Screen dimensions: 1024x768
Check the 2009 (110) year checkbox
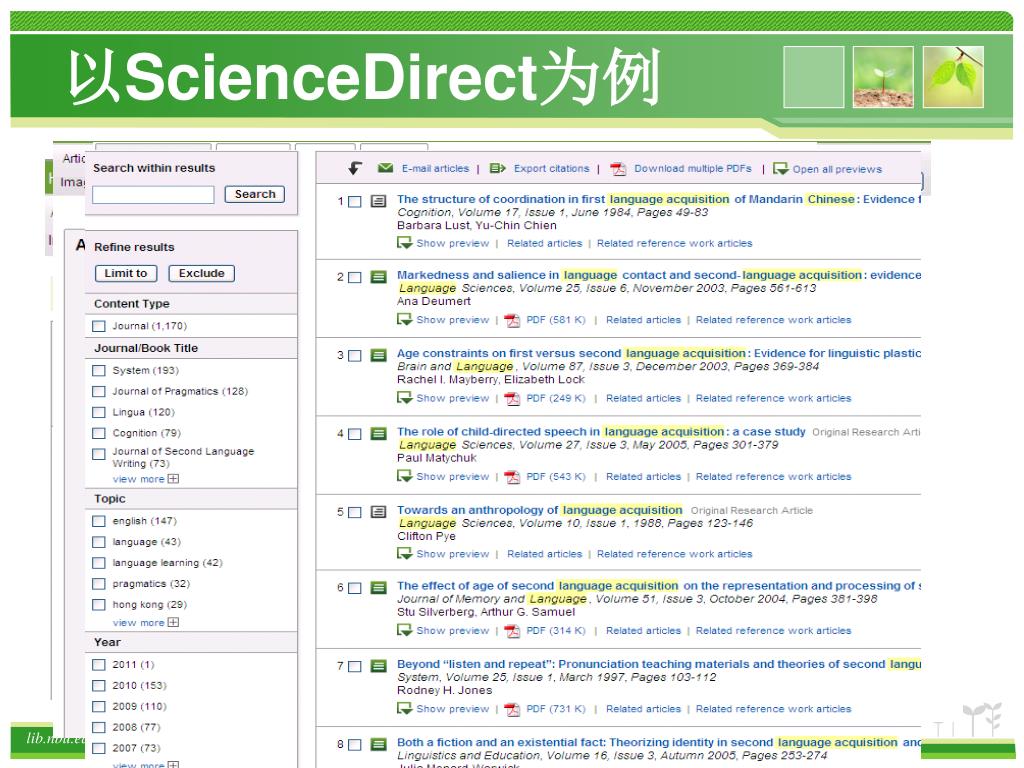click(x=99, y=707)
